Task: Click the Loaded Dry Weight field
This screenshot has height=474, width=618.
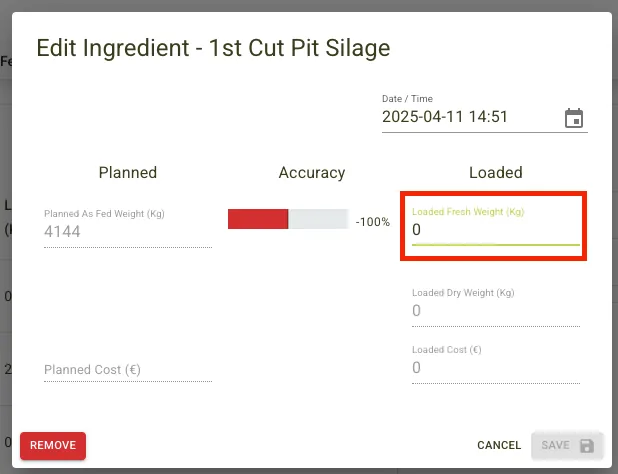Action: 494,311
